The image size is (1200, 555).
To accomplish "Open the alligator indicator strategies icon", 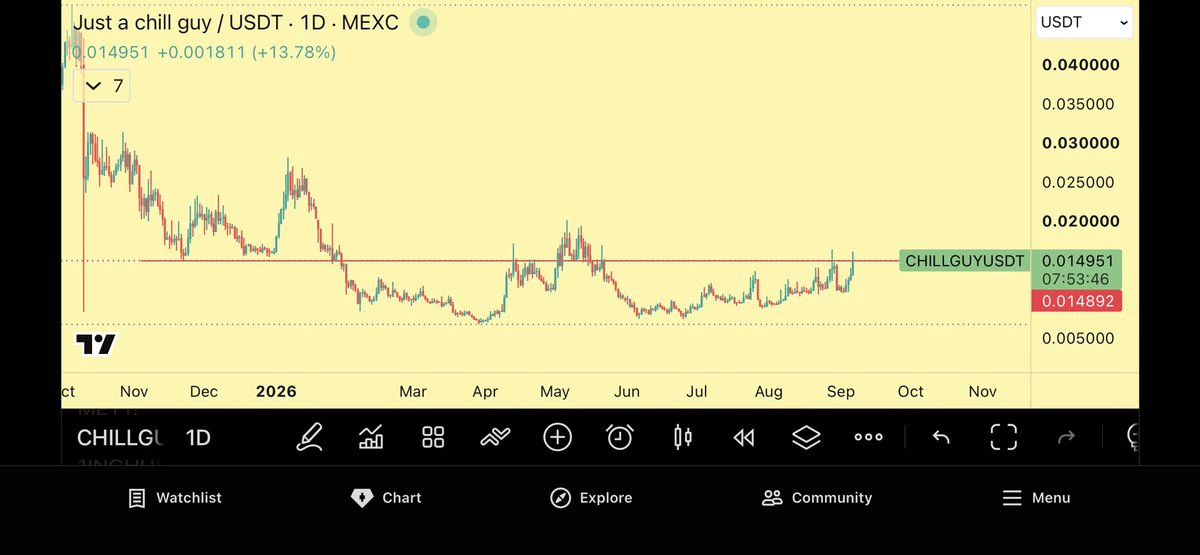I will (495, 437).
